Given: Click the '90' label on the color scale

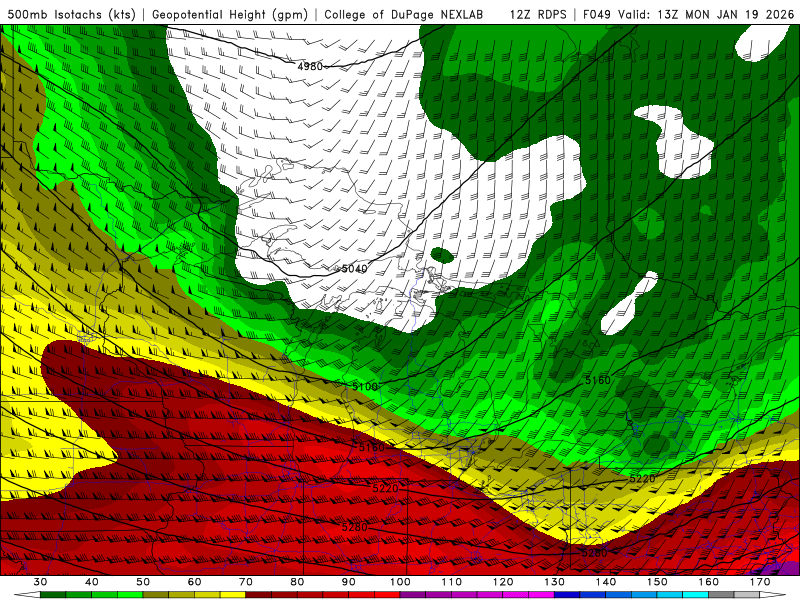Looking at the screenshot, I should tap(348, 582).
